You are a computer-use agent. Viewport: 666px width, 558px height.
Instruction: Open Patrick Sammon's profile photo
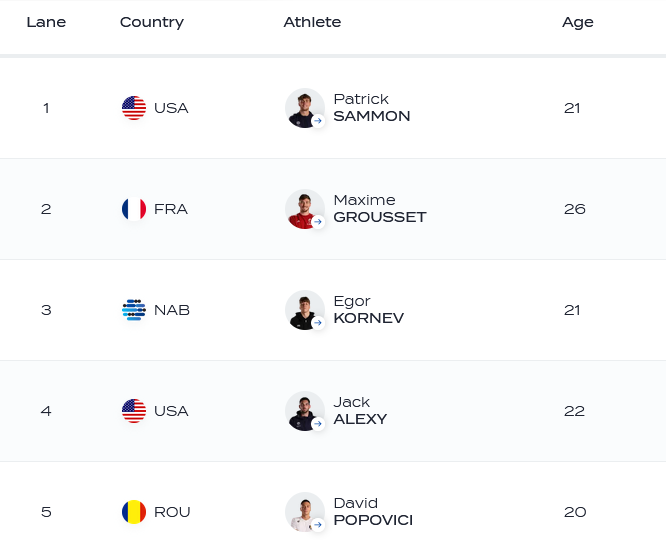304,108
